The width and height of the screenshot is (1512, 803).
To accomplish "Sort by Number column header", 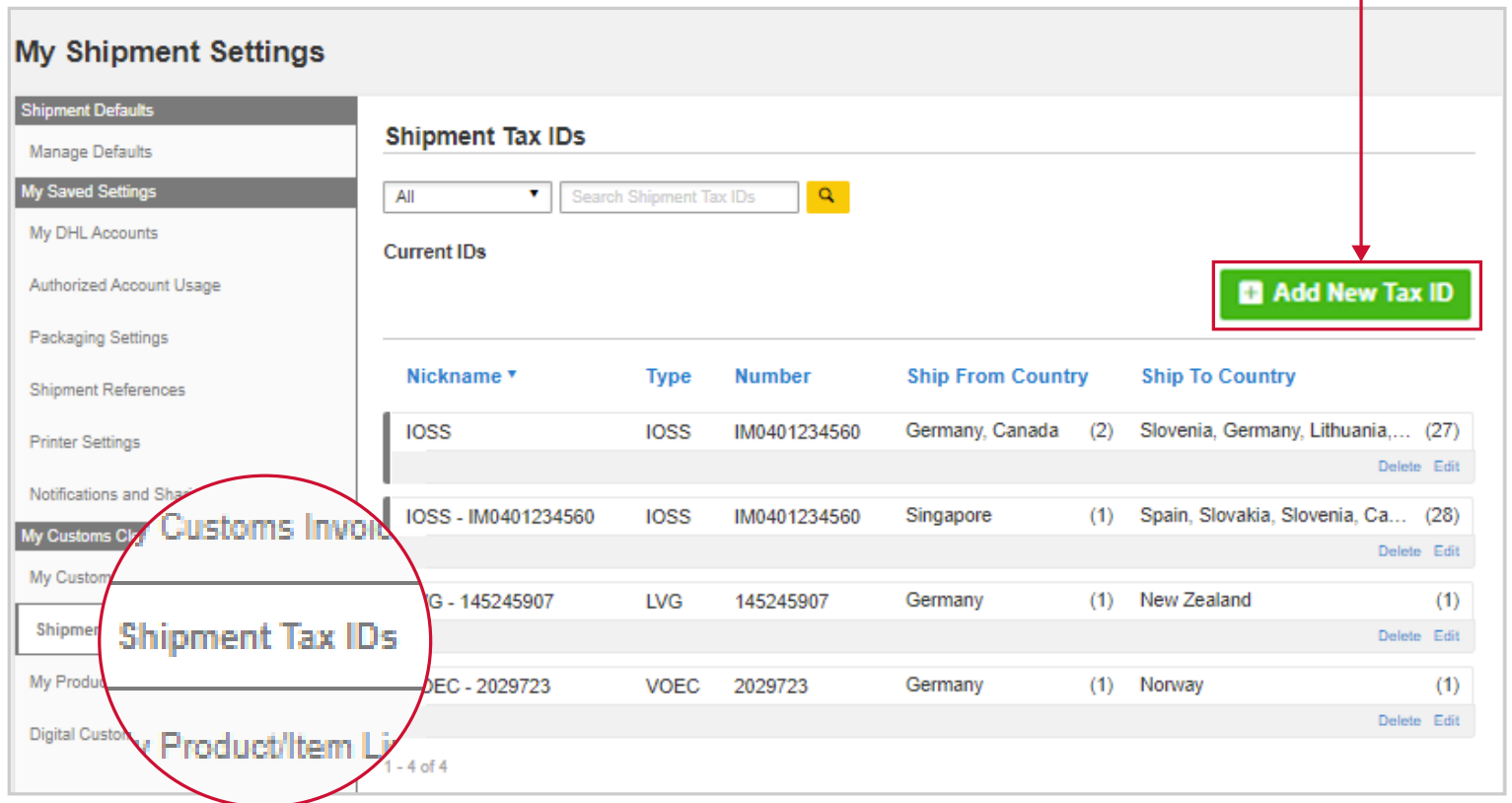I will click(x=772, y=376).
